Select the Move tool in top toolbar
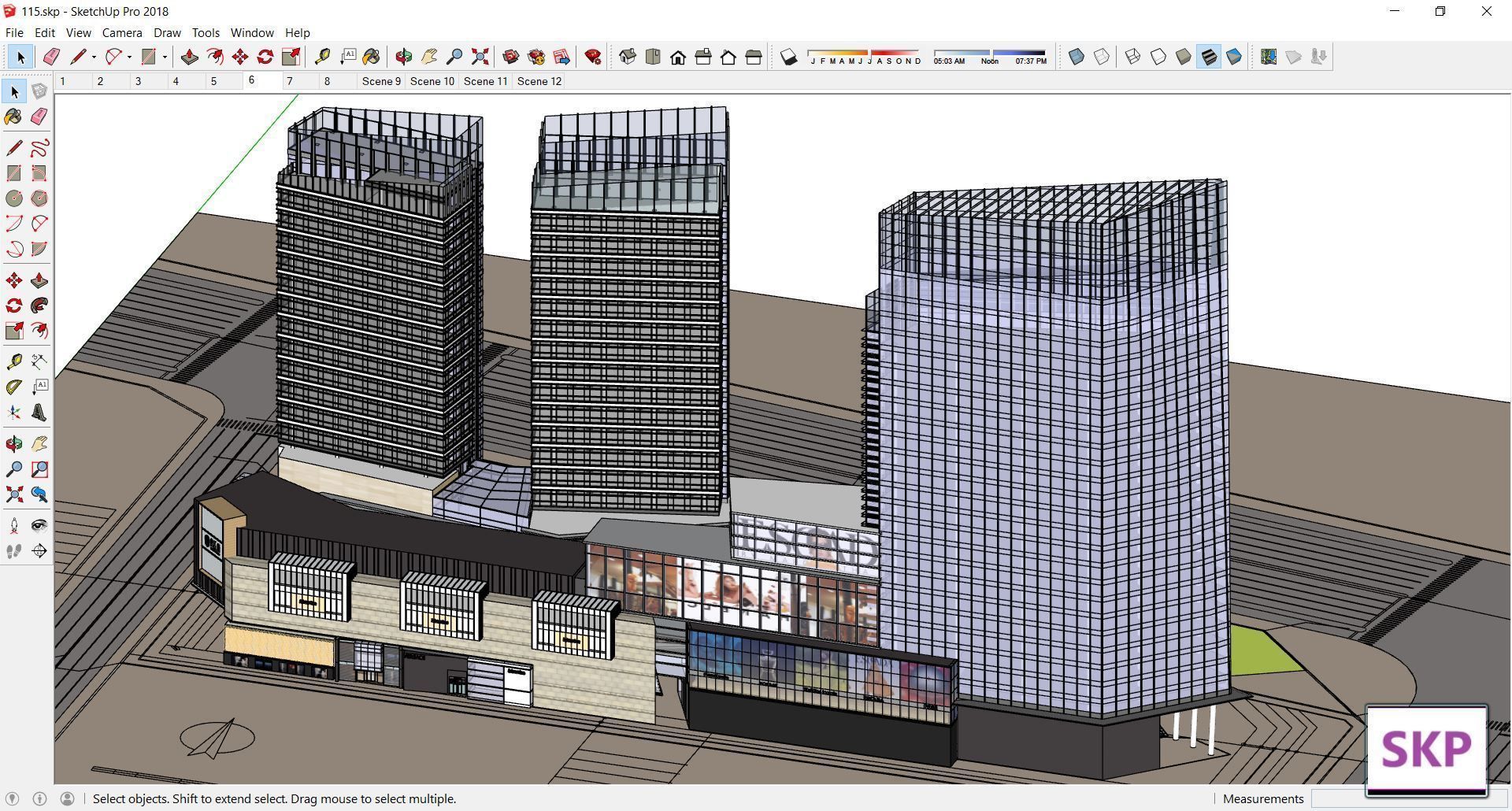 point(240,57)
